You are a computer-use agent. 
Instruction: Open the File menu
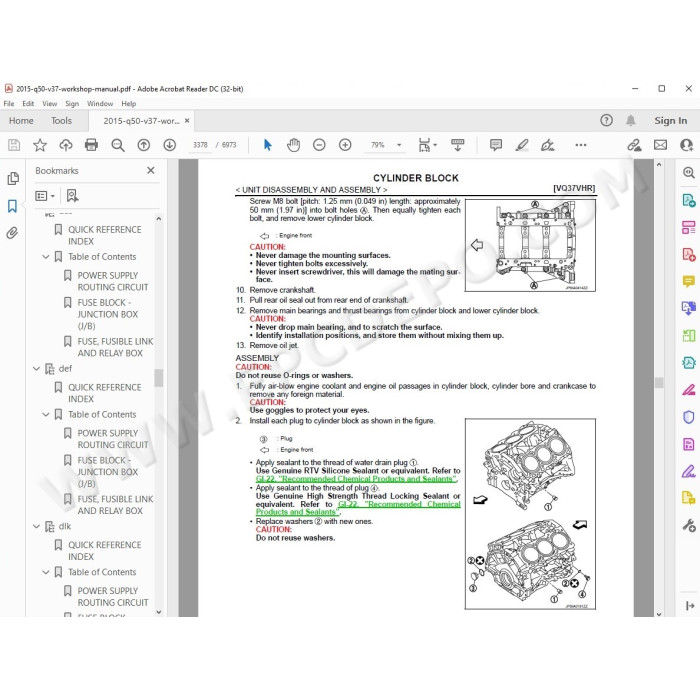click(x=9, y=104)
